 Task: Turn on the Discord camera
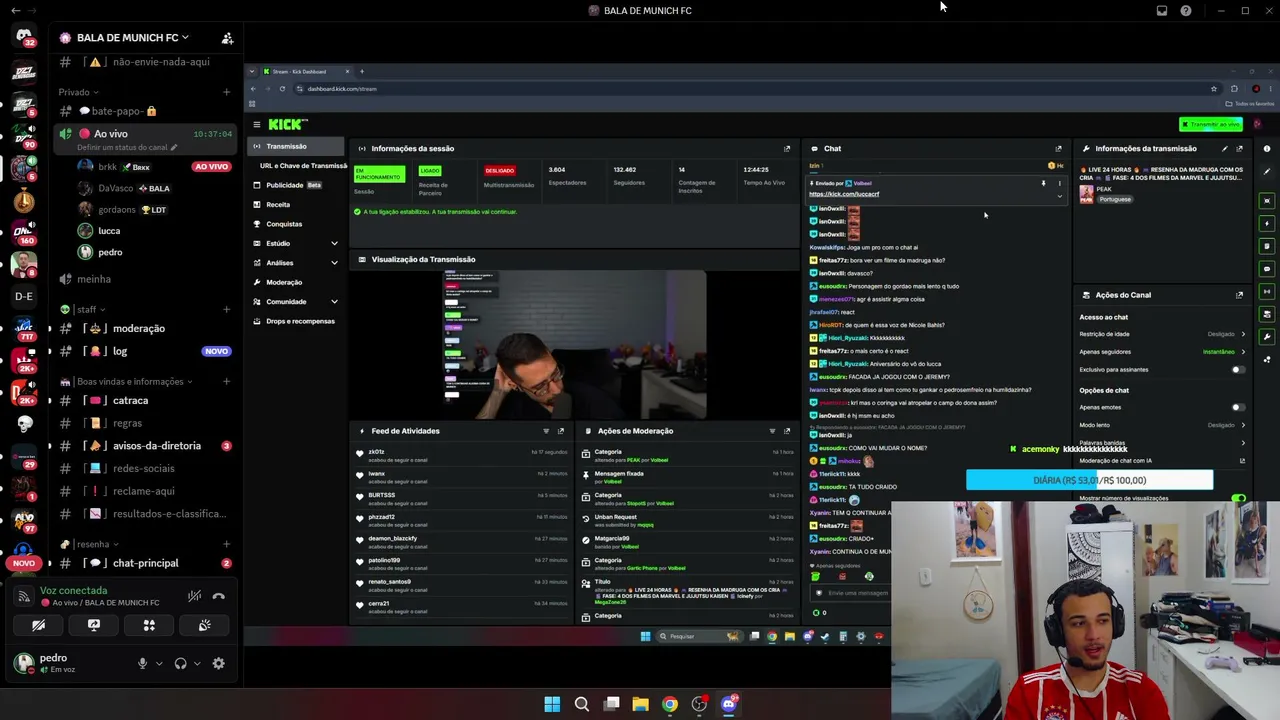(x=38, y=626)
